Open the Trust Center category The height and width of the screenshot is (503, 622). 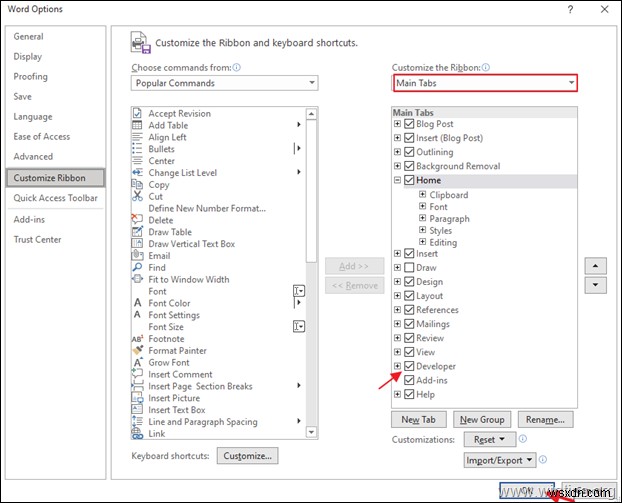(37, 240)
